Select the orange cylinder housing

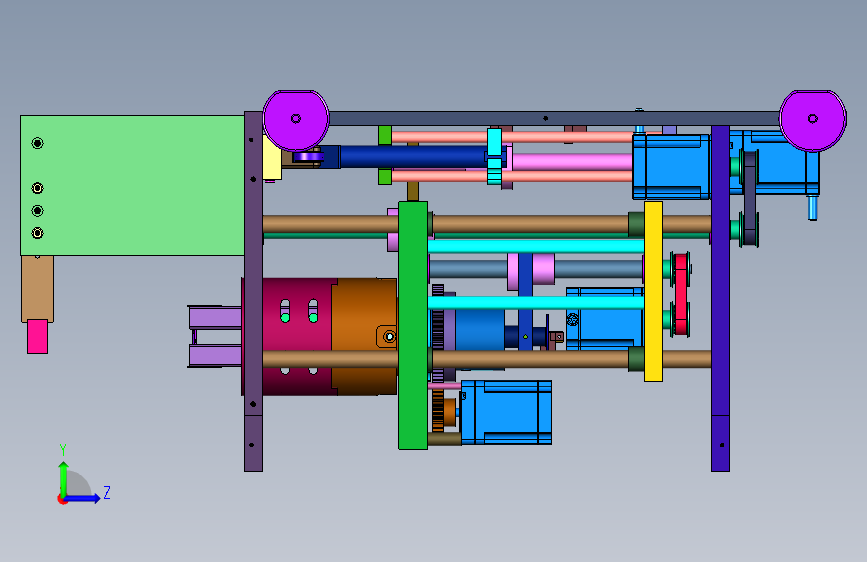click(x=364, y=336)
